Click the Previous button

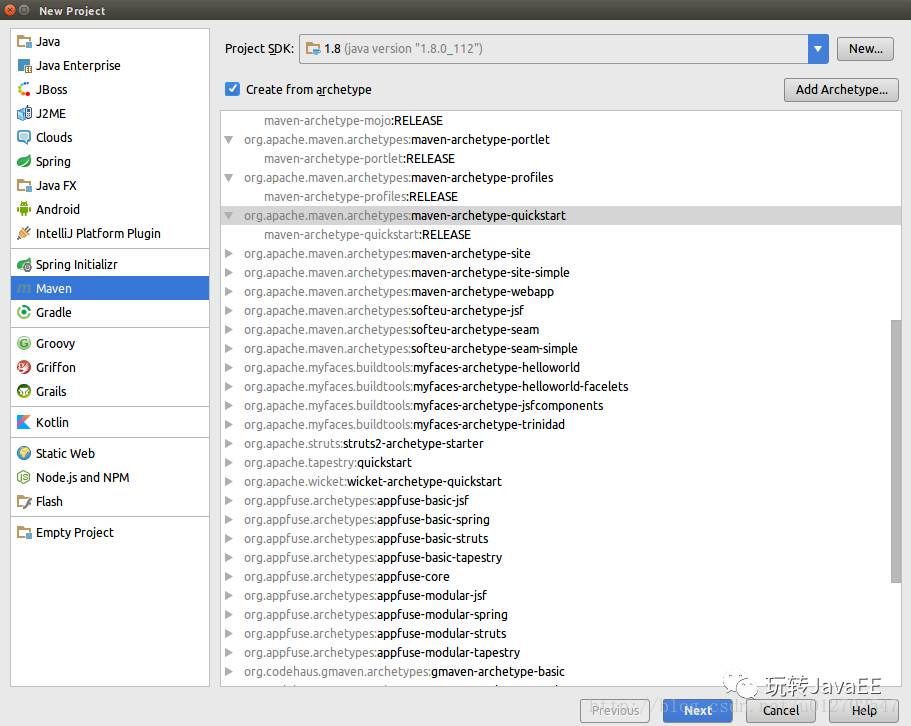[615, 710]
